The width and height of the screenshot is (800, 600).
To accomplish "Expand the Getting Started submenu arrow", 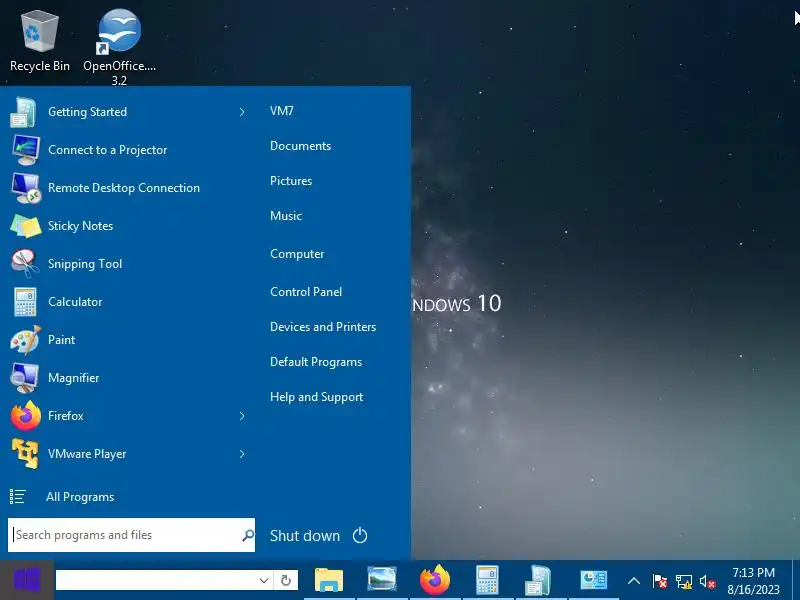I will [x=242, y=112].
